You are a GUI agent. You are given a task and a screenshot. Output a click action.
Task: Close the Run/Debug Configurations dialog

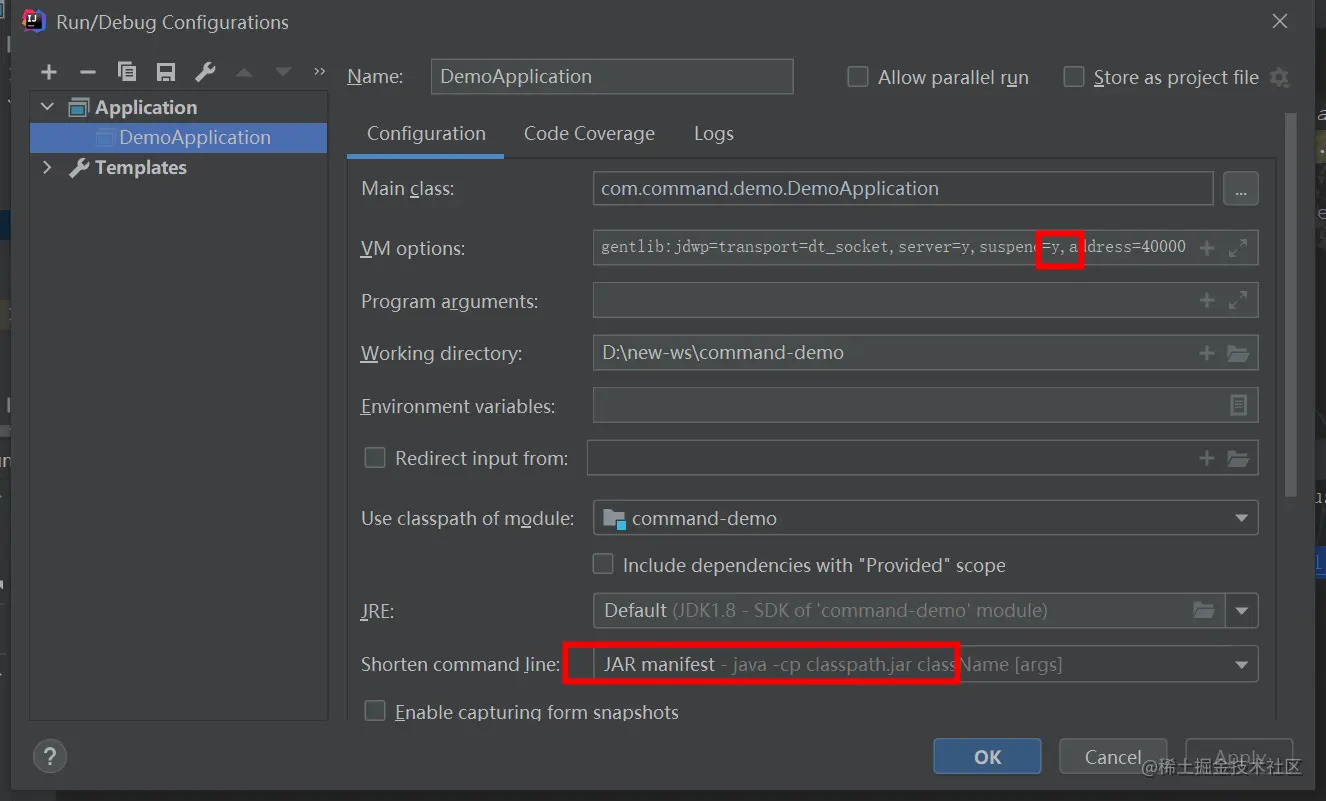click(x=1280, y=21)
